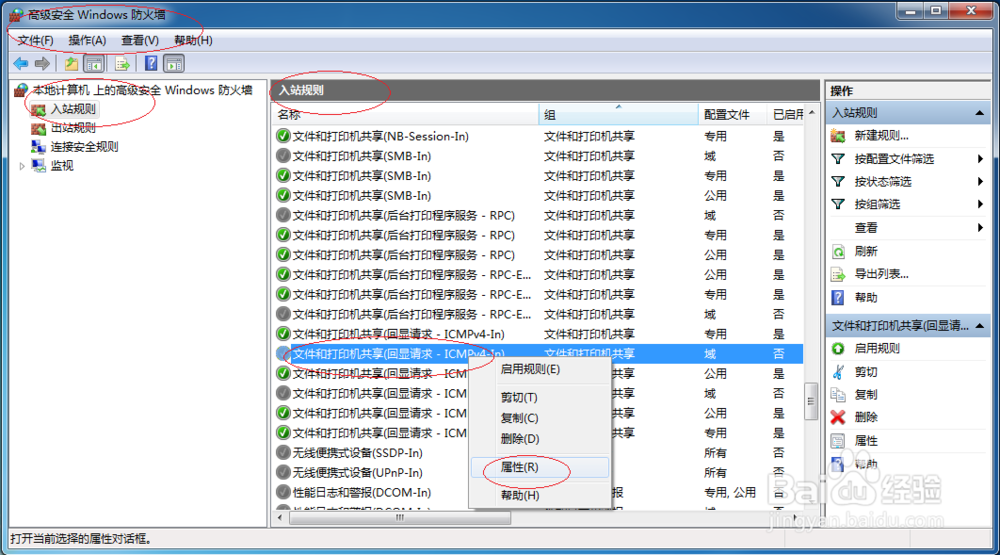The height and width of the screenshot is (555, 1000).
Task: Choose 属性(R) from context menu
Action: tap(540, 467)
